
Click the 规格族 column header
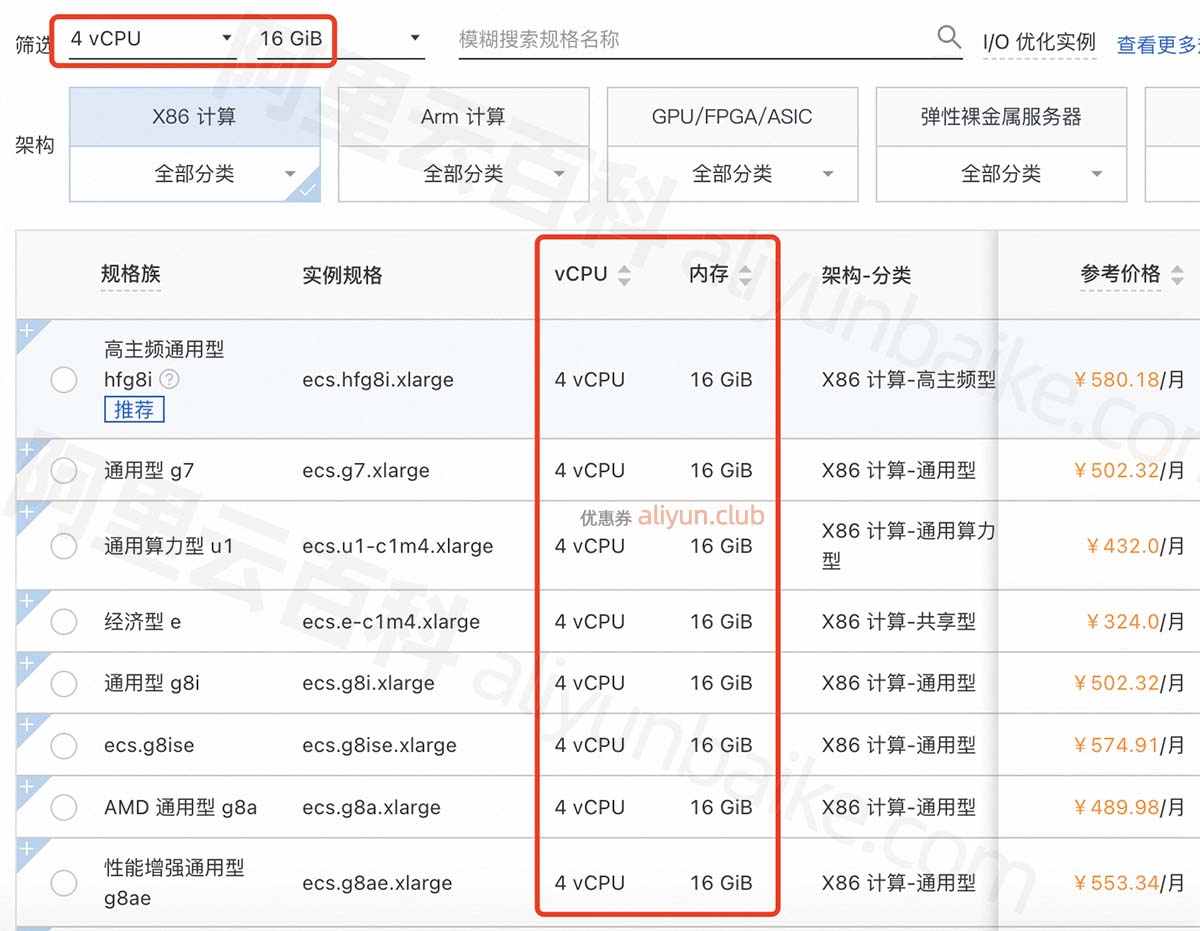[x=131, y=274]
